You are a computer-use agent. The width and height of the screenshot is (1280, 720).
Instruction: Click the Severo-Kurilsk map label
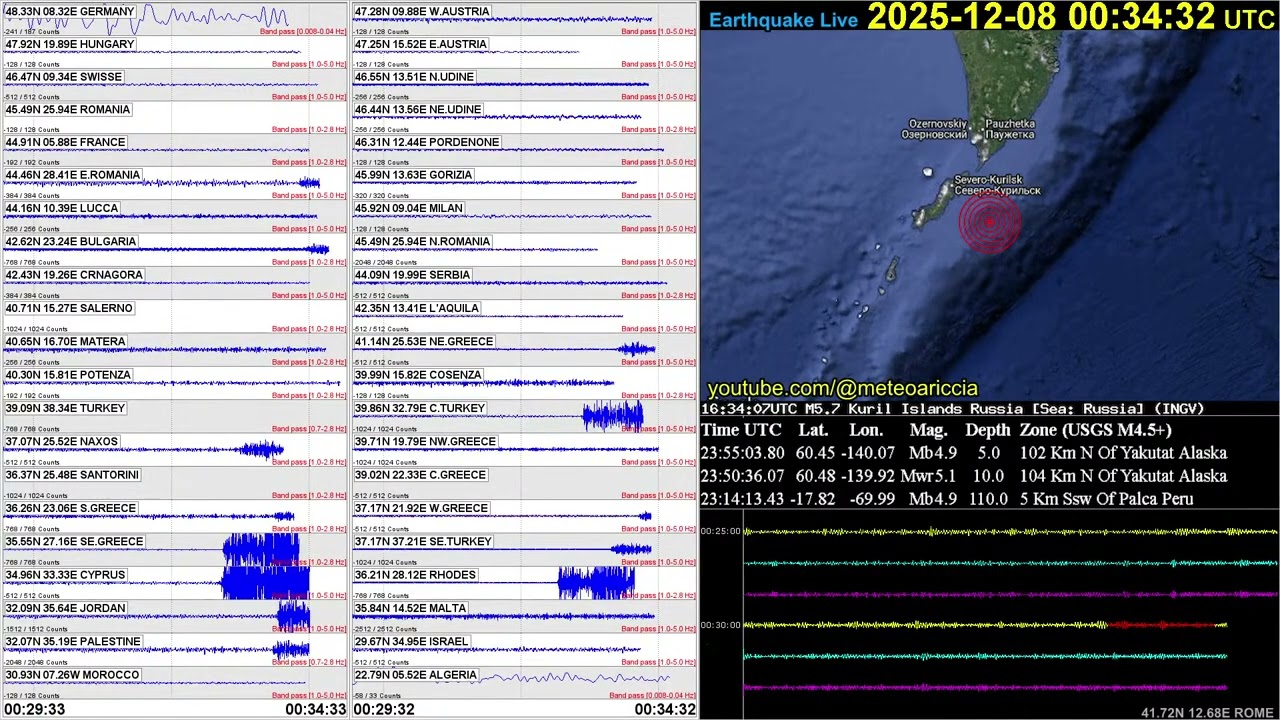tap(996, 185)
